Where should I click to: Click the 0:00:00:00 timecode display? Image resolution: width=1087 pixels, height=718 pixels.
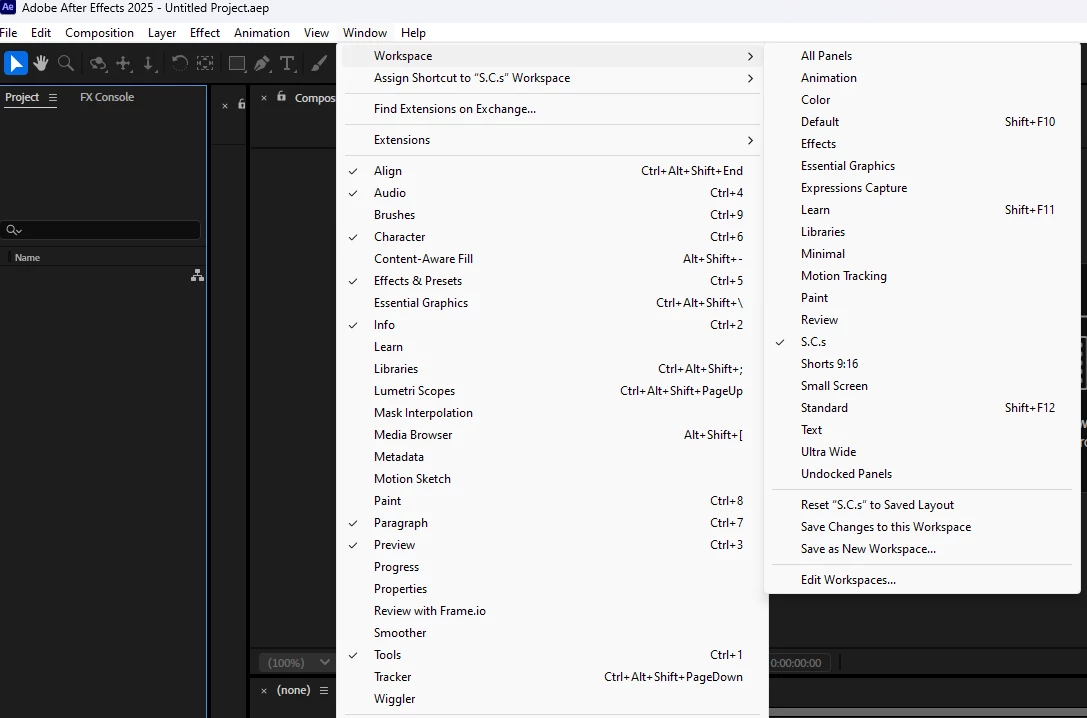796,663
